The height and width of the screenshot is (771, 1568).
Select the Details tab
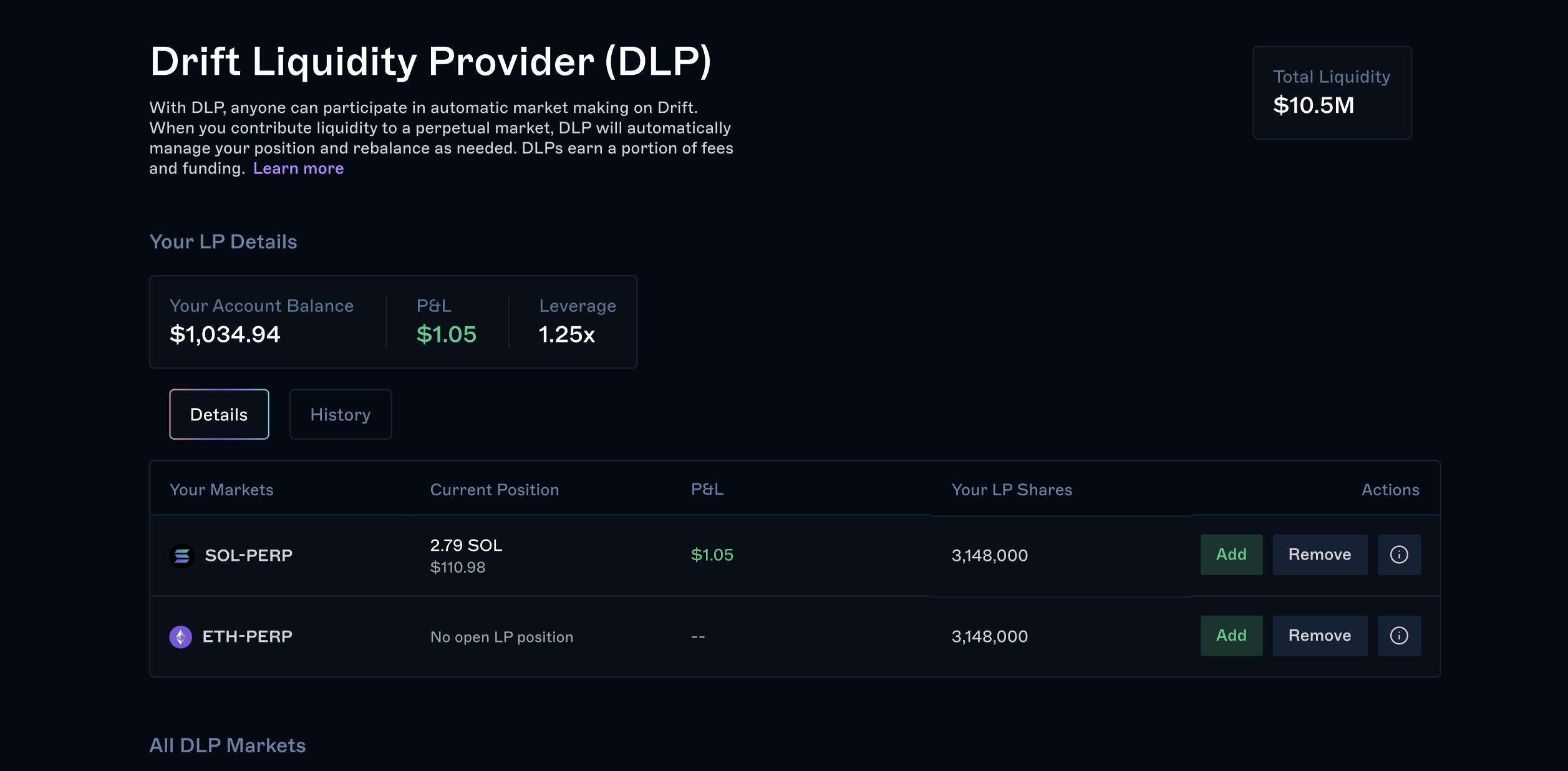pyautogui.click(x=219, y=414)
